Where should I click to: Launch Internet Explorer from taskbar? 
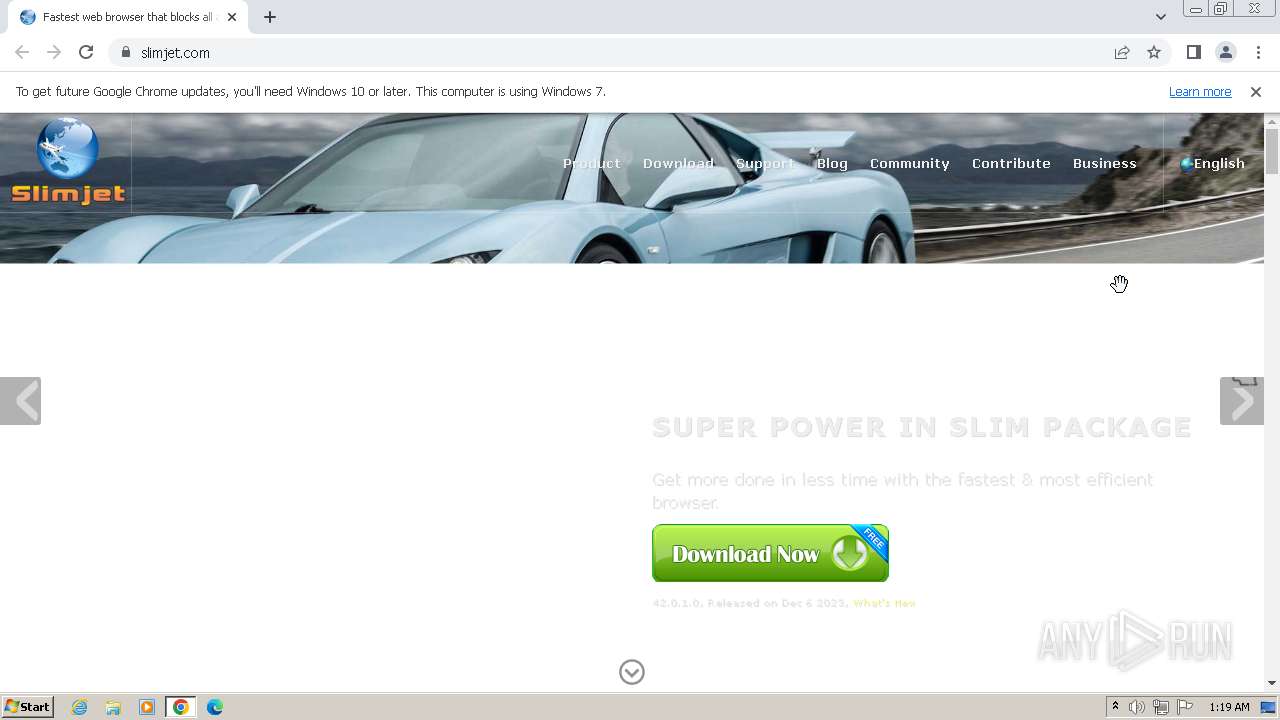[x=79, y=707]
